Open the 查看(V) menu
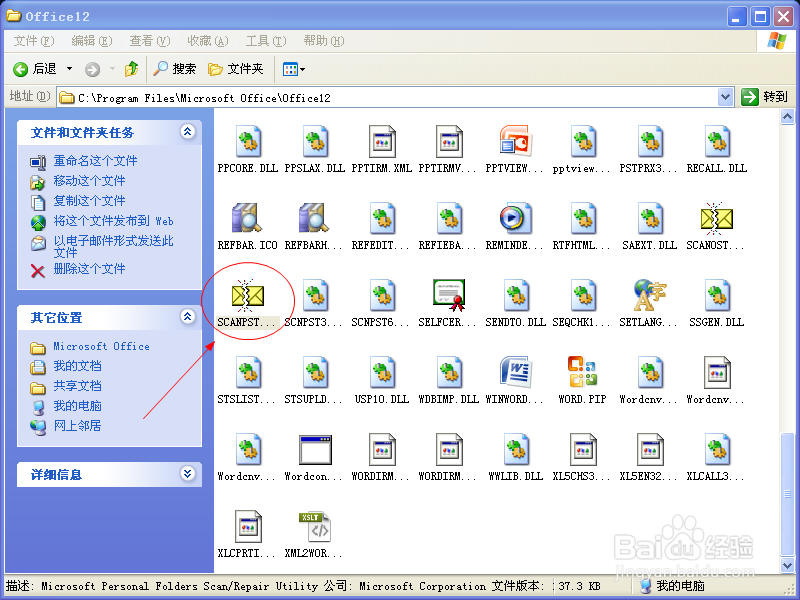The width and height of the screenshot is (800, 600). 149,41
